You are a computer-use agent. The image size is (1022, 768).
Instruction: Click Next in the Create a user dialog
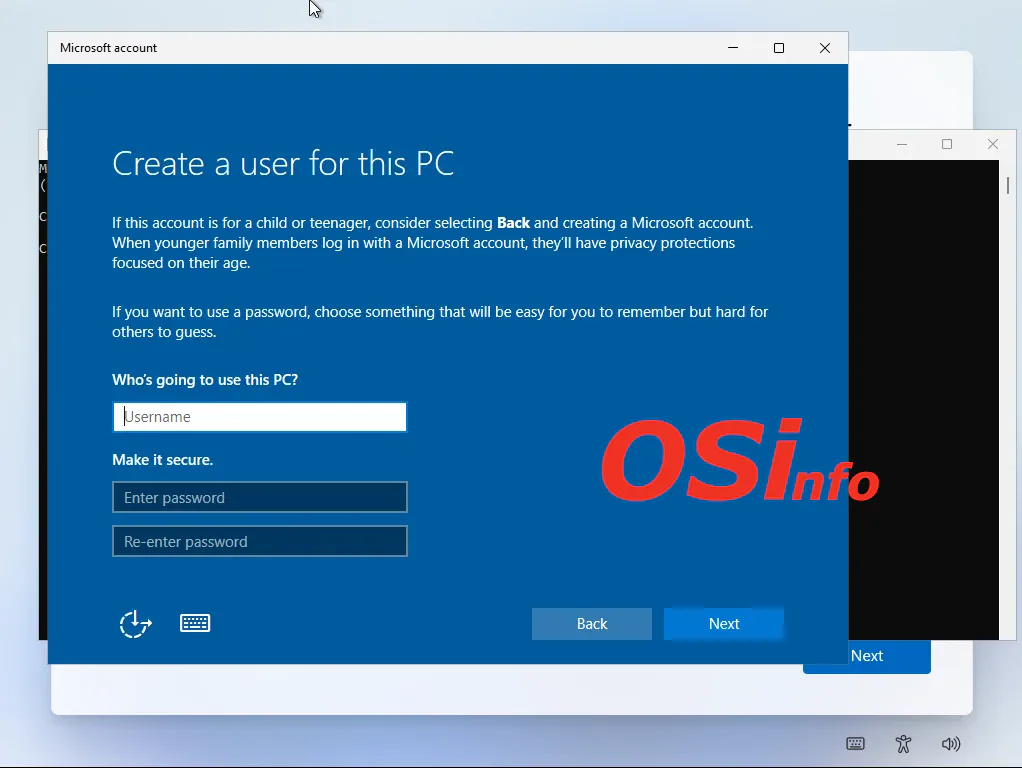tap(724, 624)
